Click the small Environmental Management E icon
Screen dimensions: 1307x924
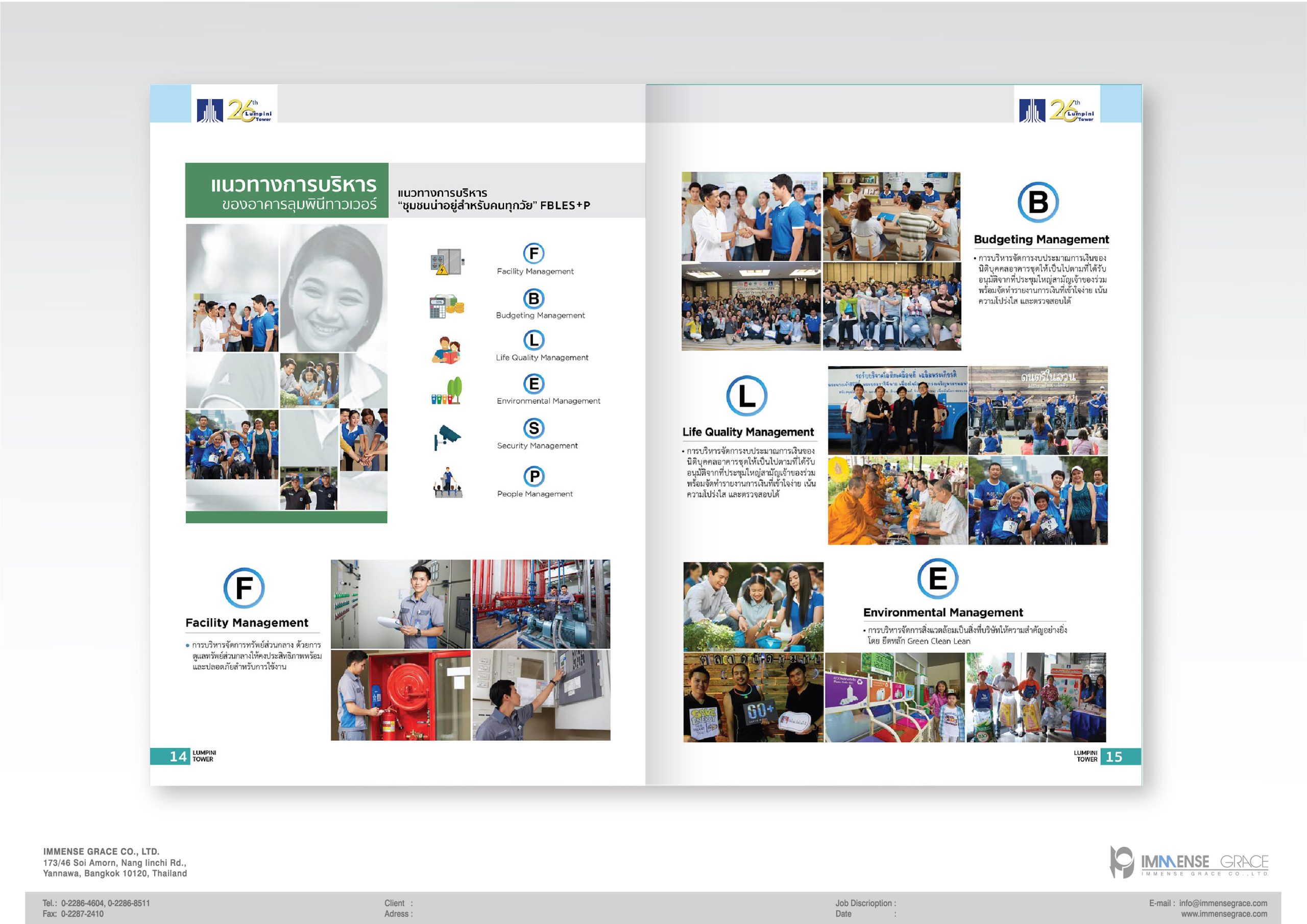[x=534, y=384]
